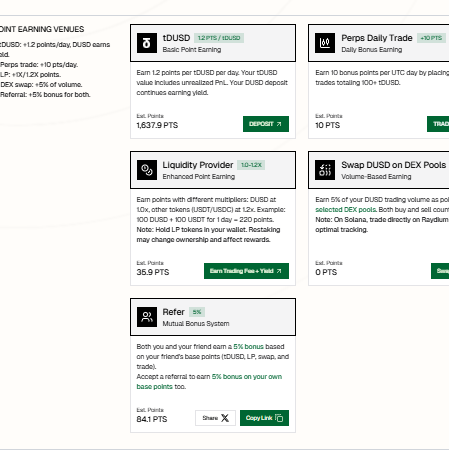Click the Perps Daily Trade chart icon
Screen dimensions: 449x450
[325, 43]
